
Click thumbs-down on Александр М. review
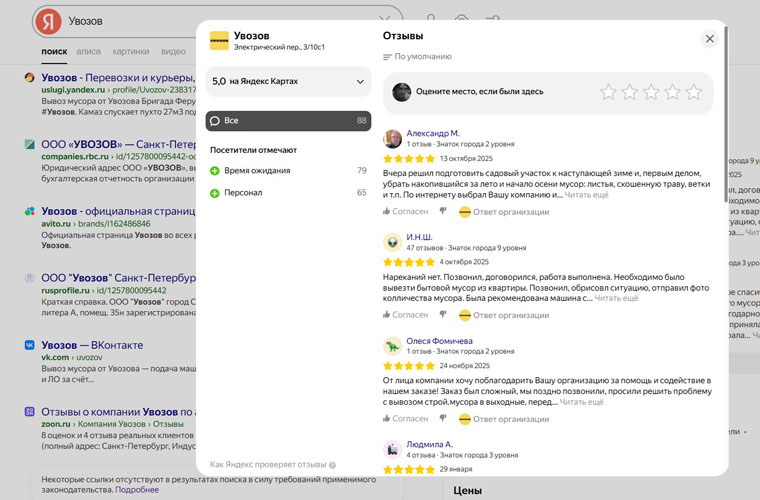443,211
